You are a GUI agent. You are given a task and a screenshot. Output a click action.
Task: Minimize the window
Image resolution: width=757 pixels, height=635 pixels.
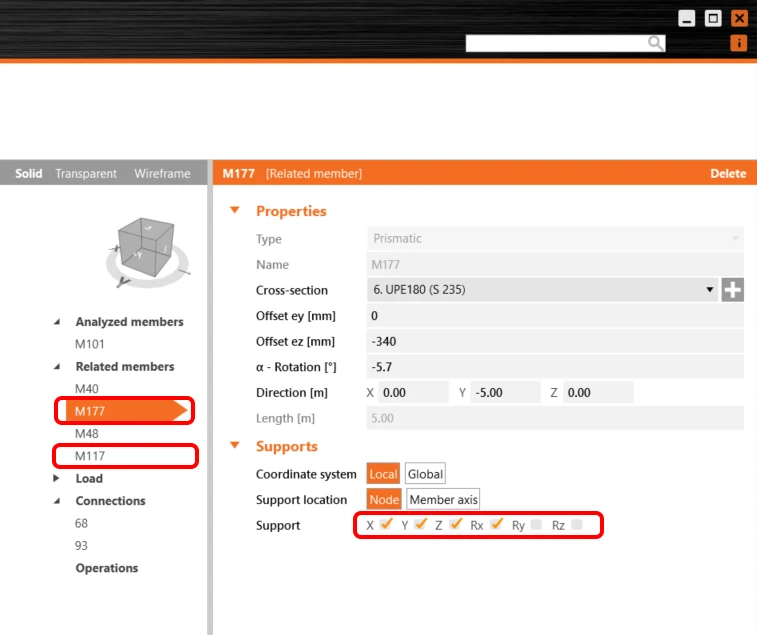click(687, 18)
